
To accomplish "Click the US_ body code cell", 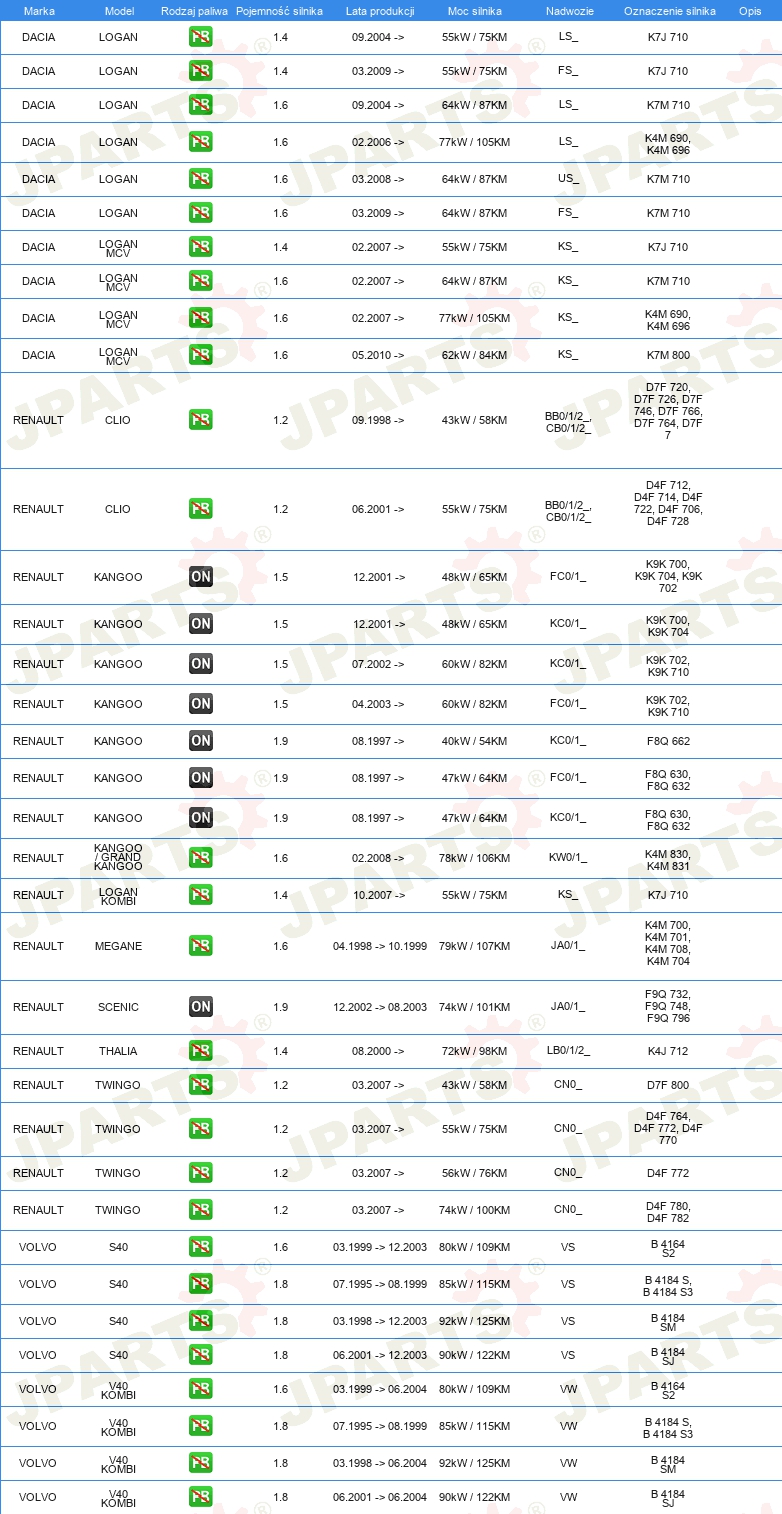I will pyautogui.click(x=568, y=179).
